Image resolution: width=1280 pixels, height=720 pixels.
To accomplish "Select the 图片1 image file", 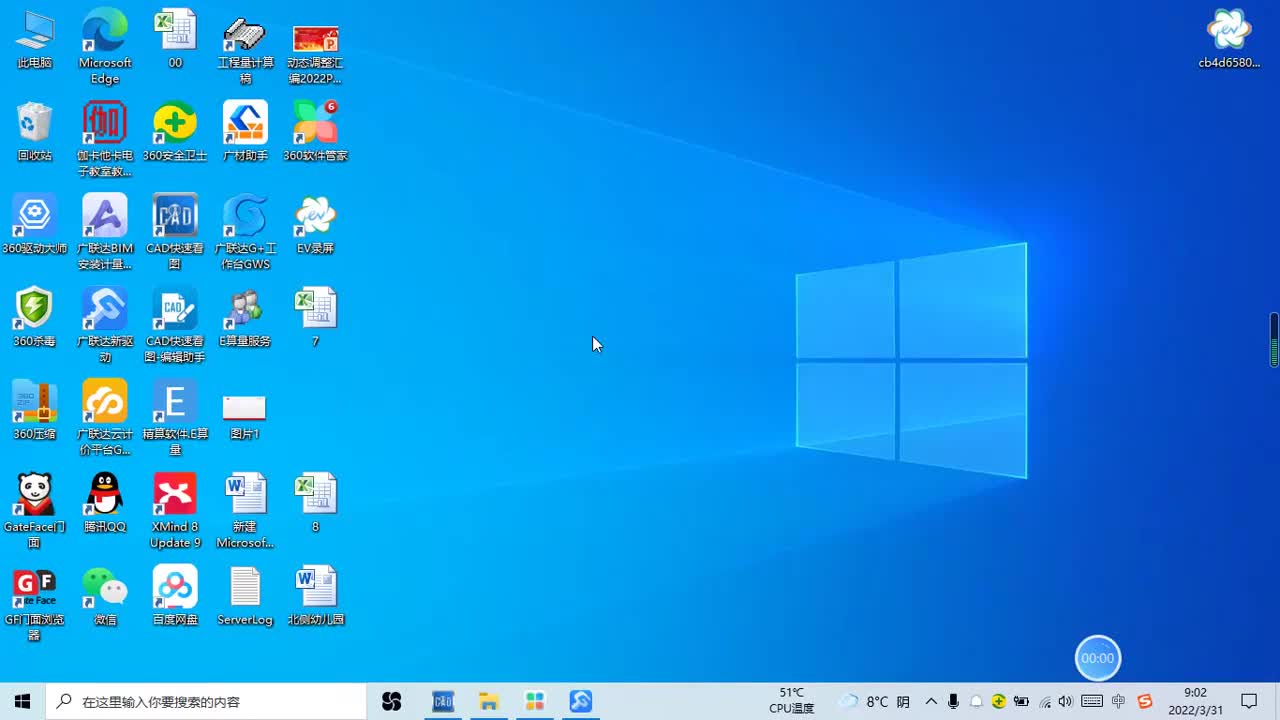I will pos(245,415).
